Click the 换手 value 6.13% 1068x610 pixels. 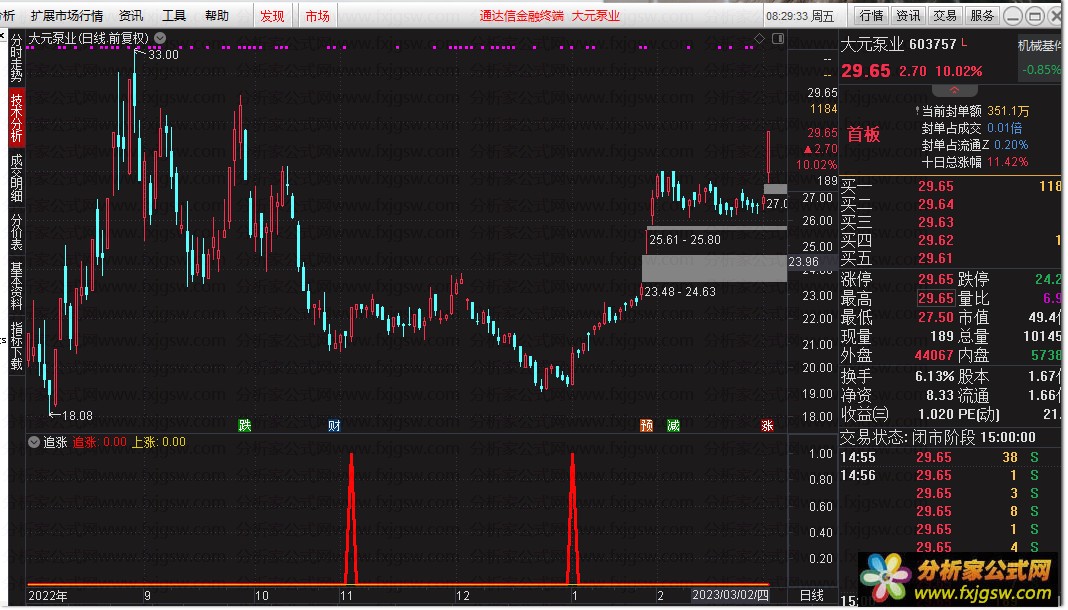coord(934,376)
